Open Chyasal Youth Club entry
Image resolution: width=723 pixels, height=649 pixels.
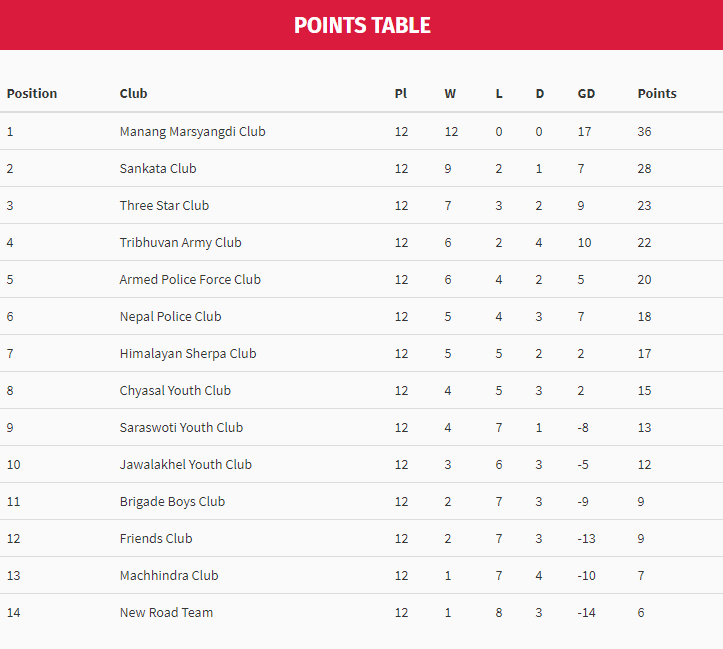(175, 391)
